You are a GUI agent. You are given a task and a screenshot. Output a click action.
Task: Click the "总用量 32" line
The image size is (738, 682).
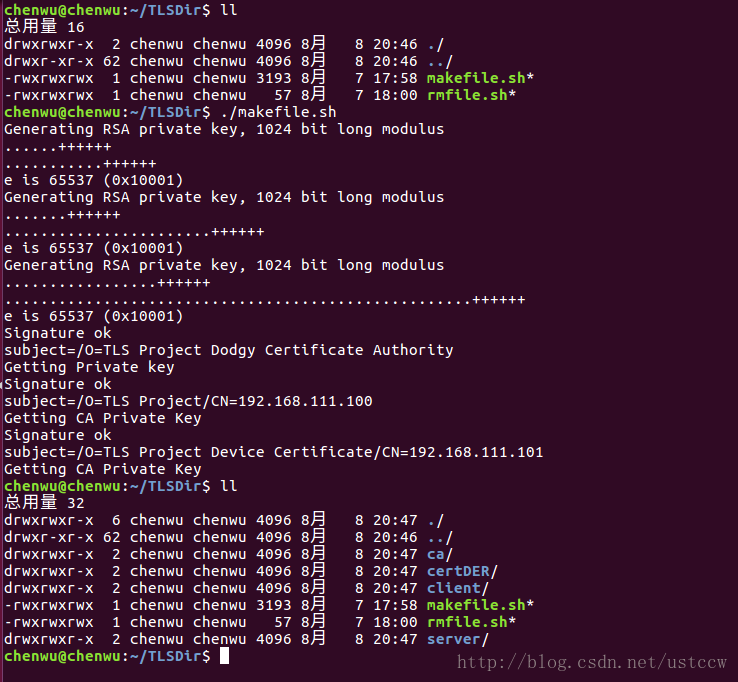click(44, 503)
